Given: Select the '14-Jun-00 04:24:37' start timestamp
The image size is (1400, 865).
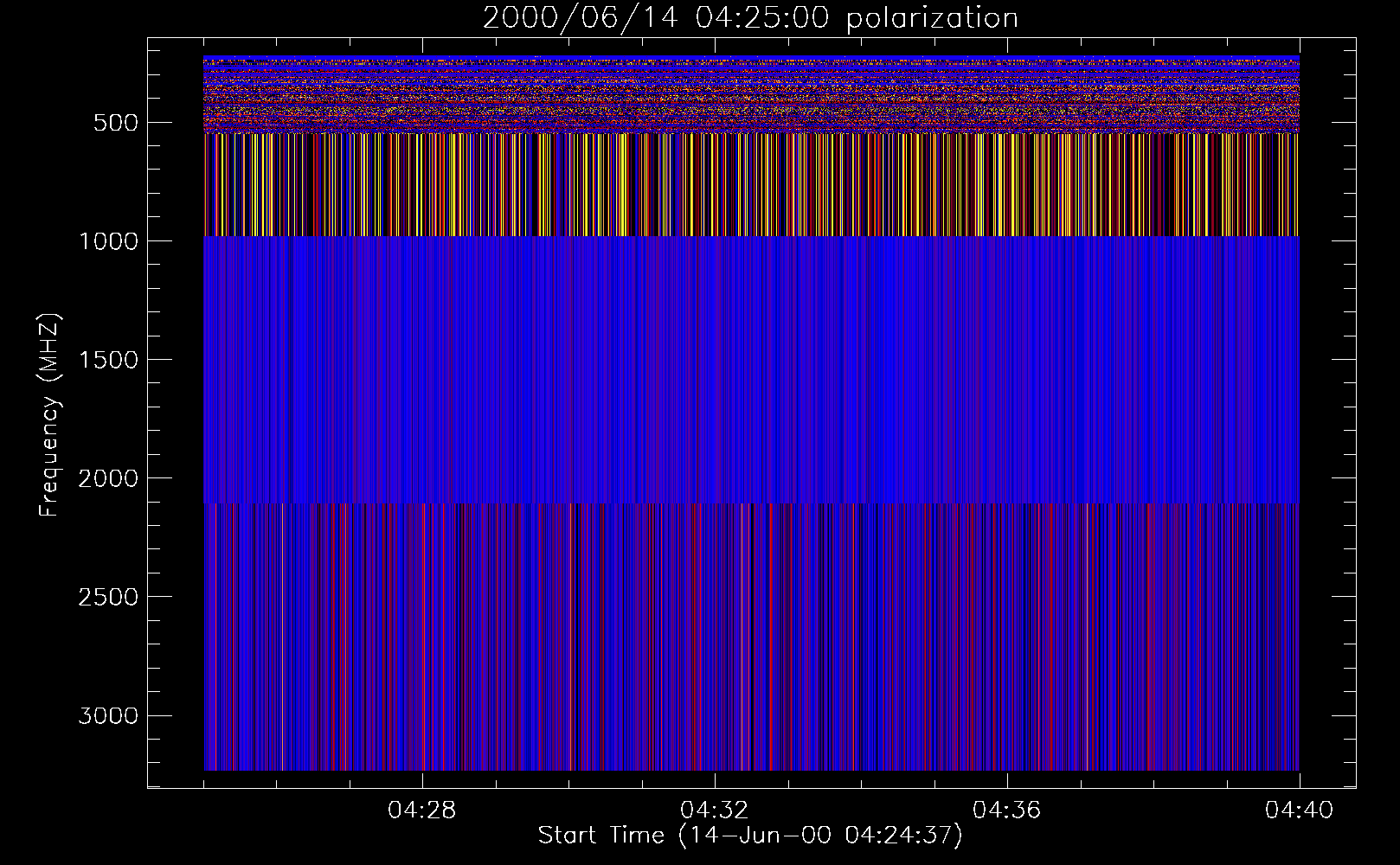Looking at the screenshot, I should click(820, 836).
